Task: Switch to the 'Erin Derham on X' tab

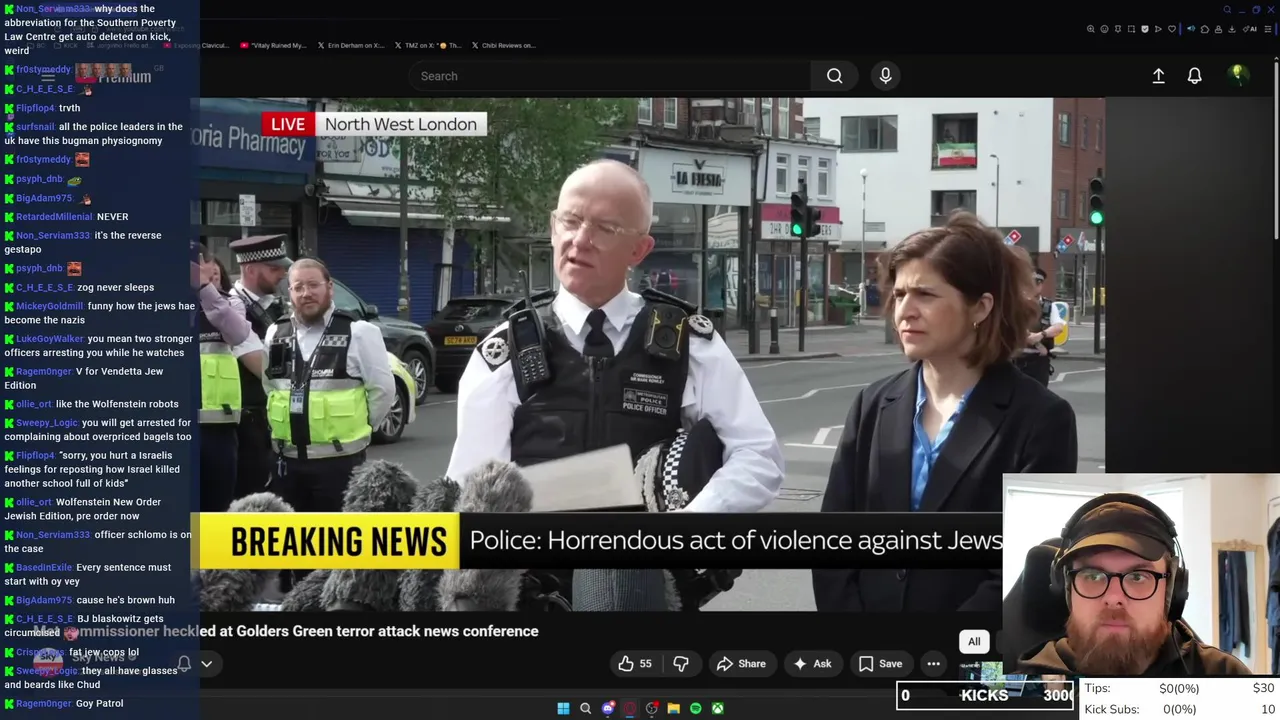Action: point(351,45)
